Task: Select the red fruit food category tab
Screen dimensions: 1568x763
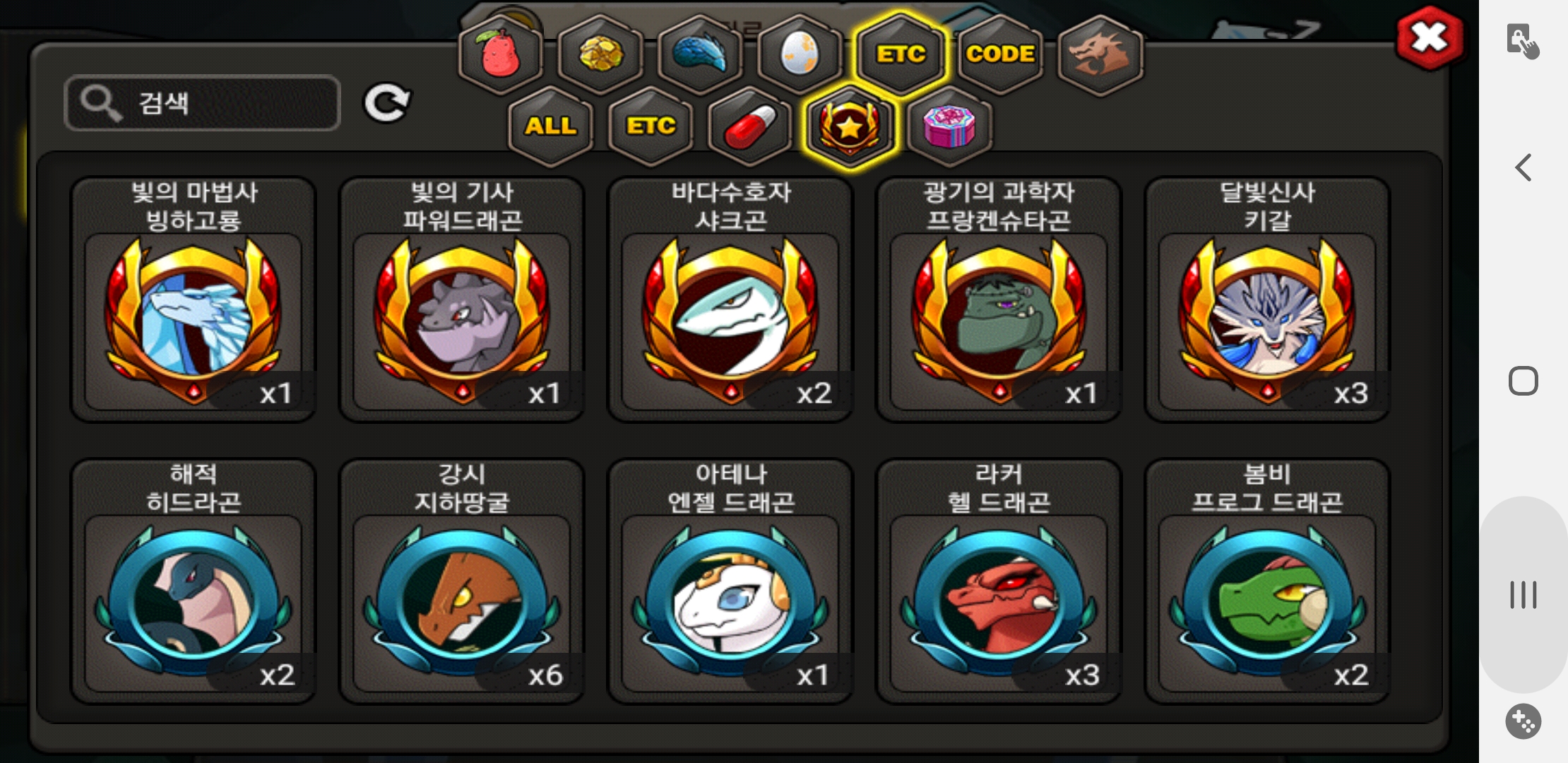Action: [501, 54]
